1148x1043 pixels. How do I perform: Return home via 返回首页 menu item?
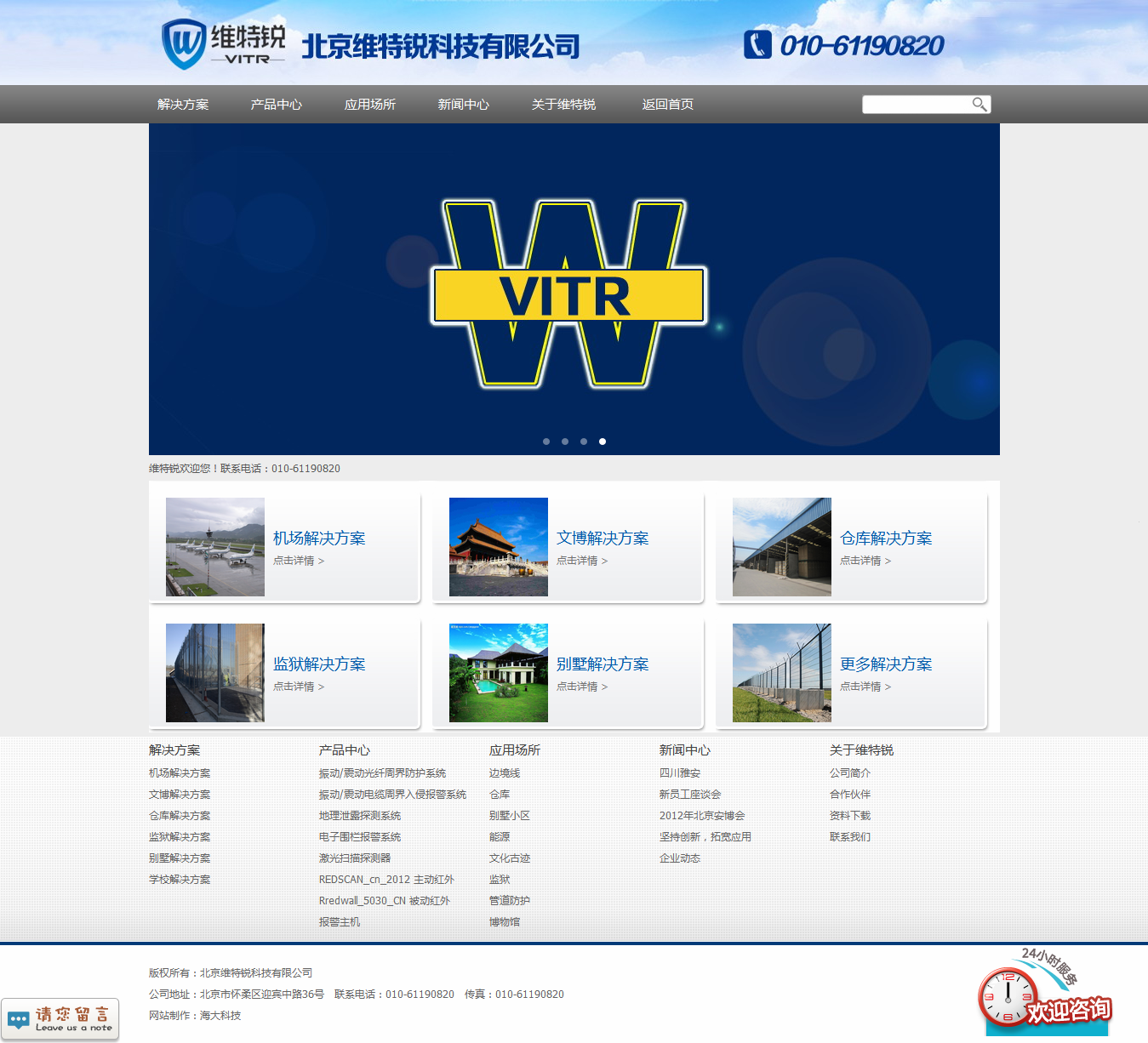[x=667, y=105]
